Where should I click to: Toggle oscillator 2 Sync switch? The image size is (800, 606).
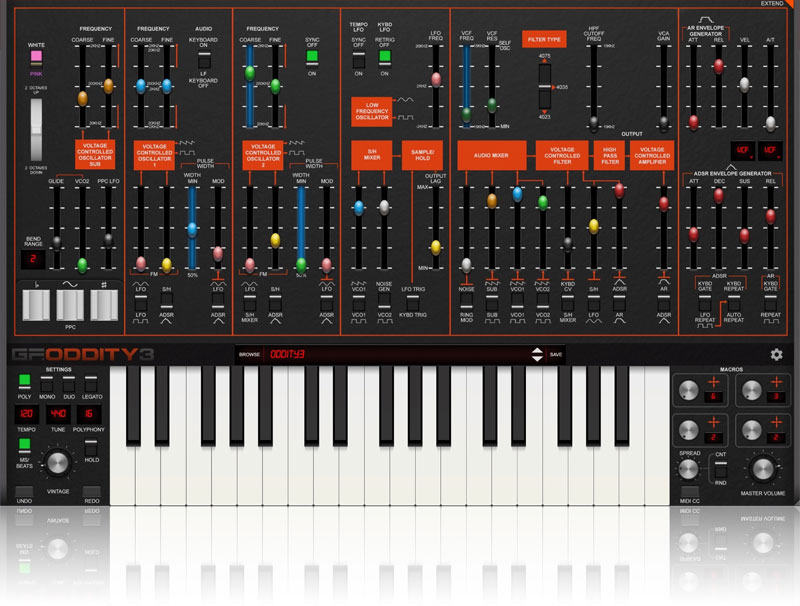coord(312,56)
